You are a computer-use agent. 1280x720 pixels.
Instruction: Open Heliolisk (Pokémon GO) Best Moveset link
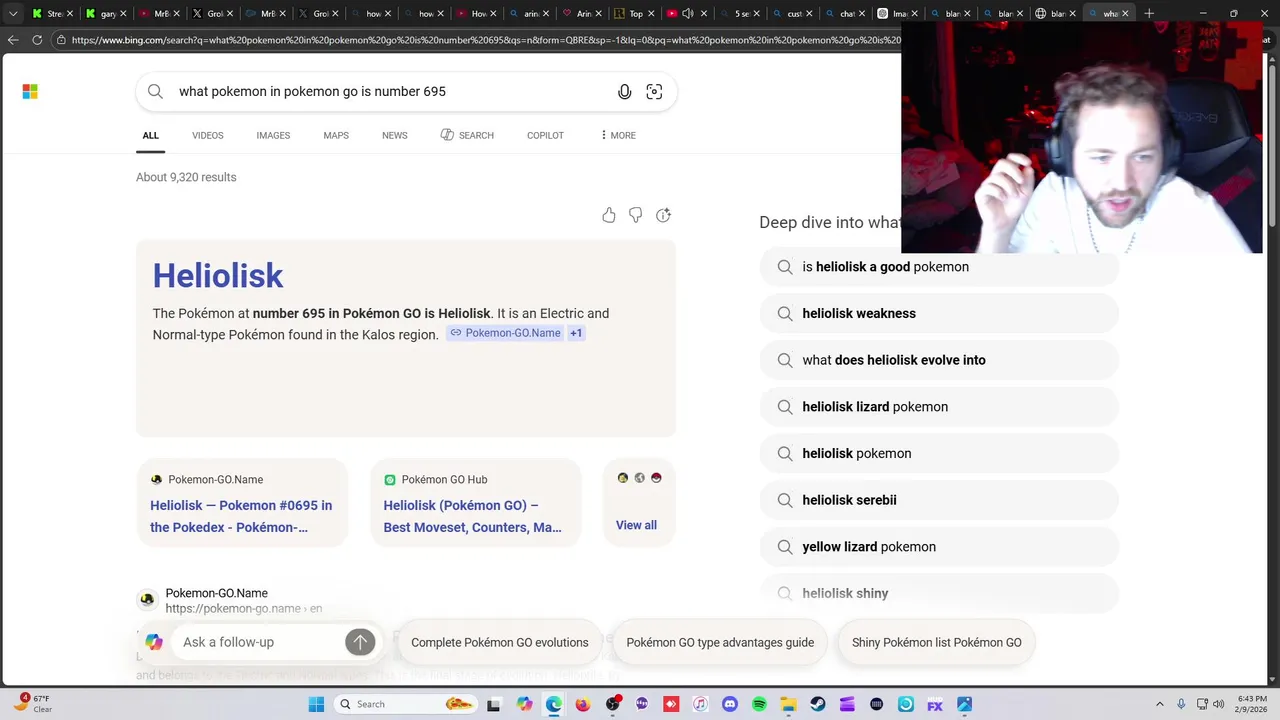473,516
